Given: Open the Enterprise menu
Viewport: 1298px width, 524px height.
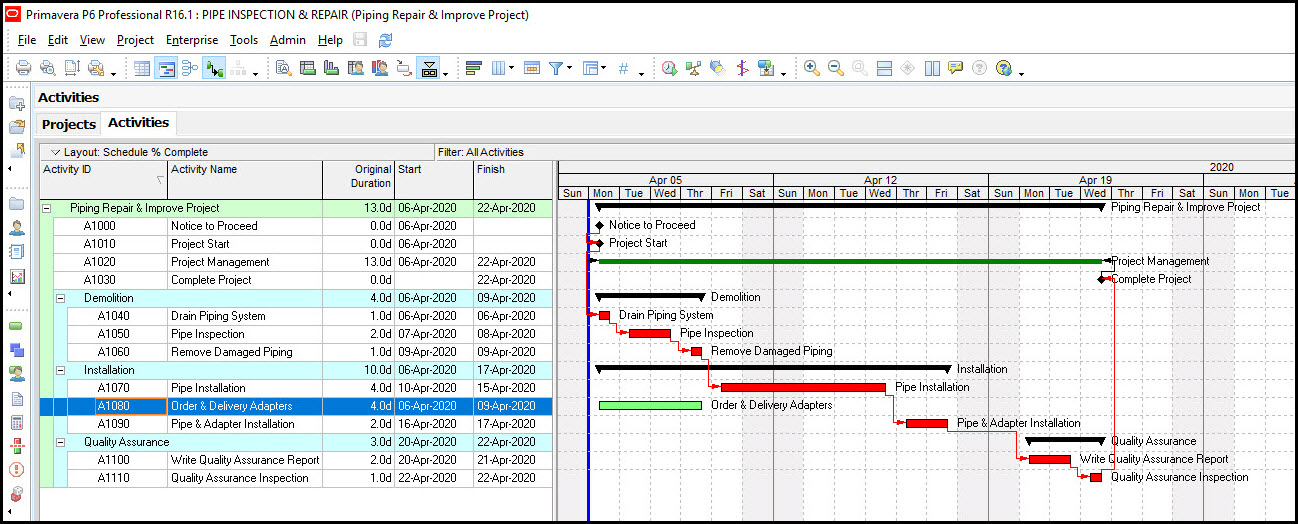Looking at the screenshot, I should coord(192,40).
